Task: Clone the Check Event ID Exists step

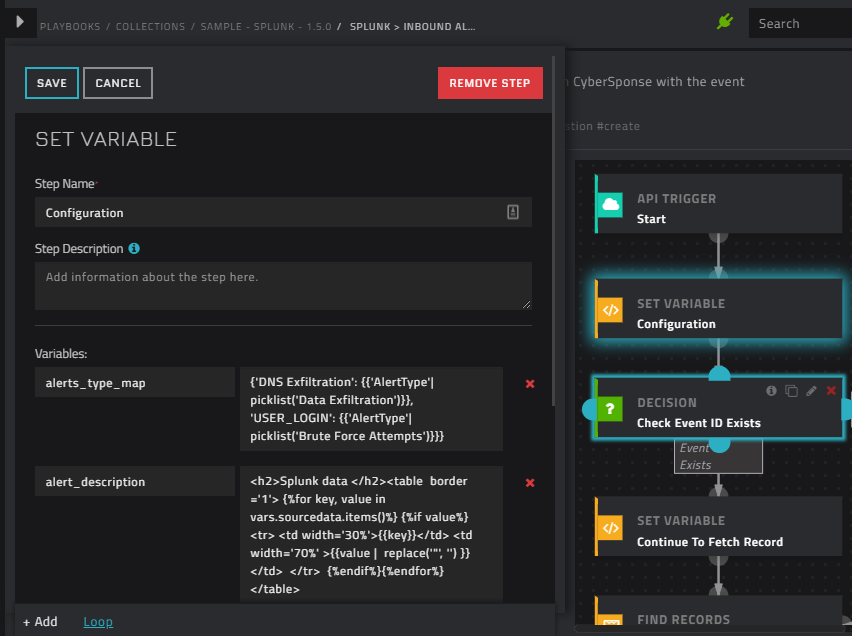Action: 791,391
